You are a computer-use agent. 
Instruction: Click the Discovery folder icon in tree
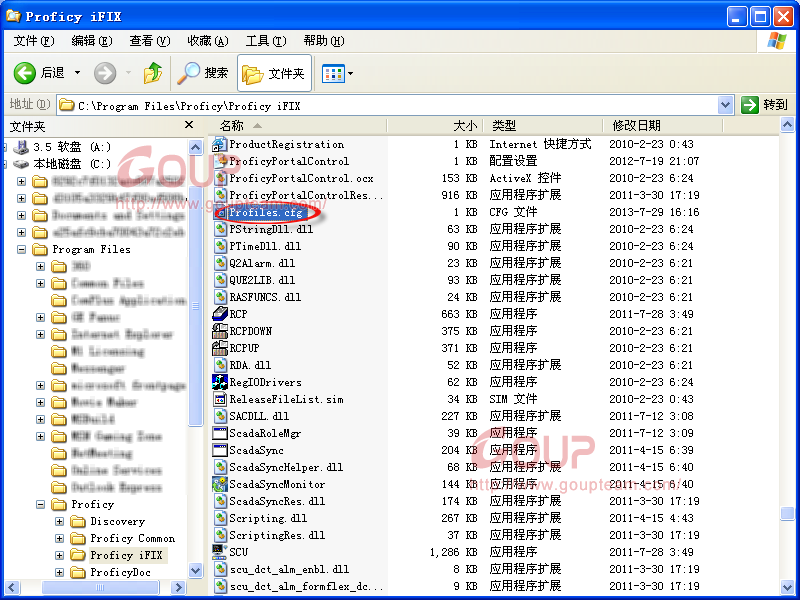78,521
